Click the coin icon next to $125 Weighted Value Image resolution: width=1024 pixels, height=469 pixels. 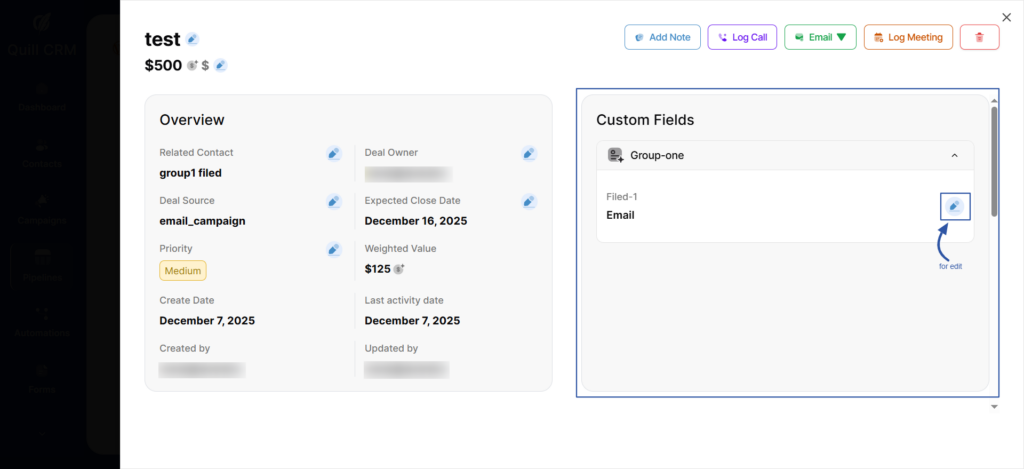(399, 269)
